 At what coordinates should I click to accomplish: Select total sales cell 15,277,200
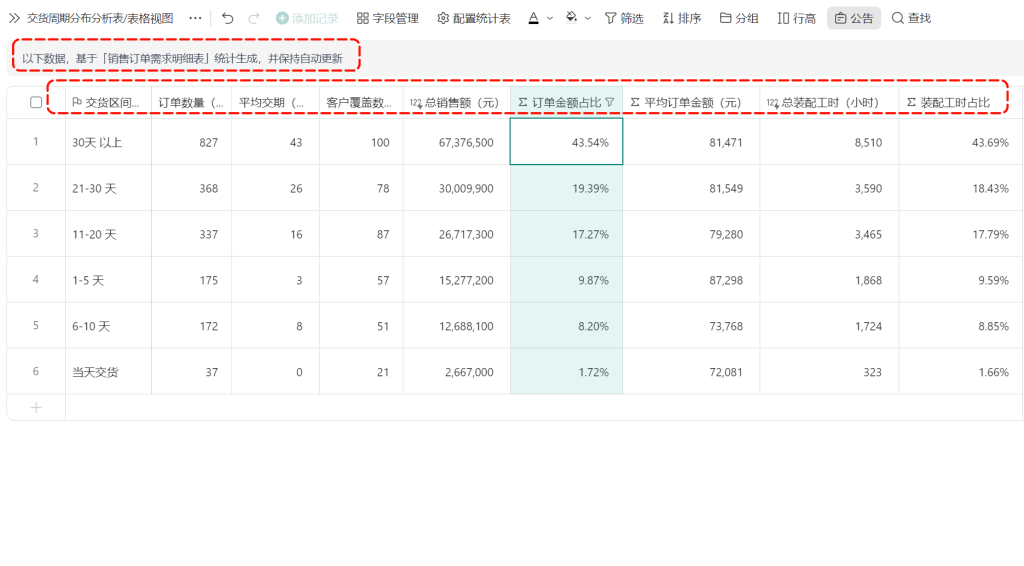(456, 280)
